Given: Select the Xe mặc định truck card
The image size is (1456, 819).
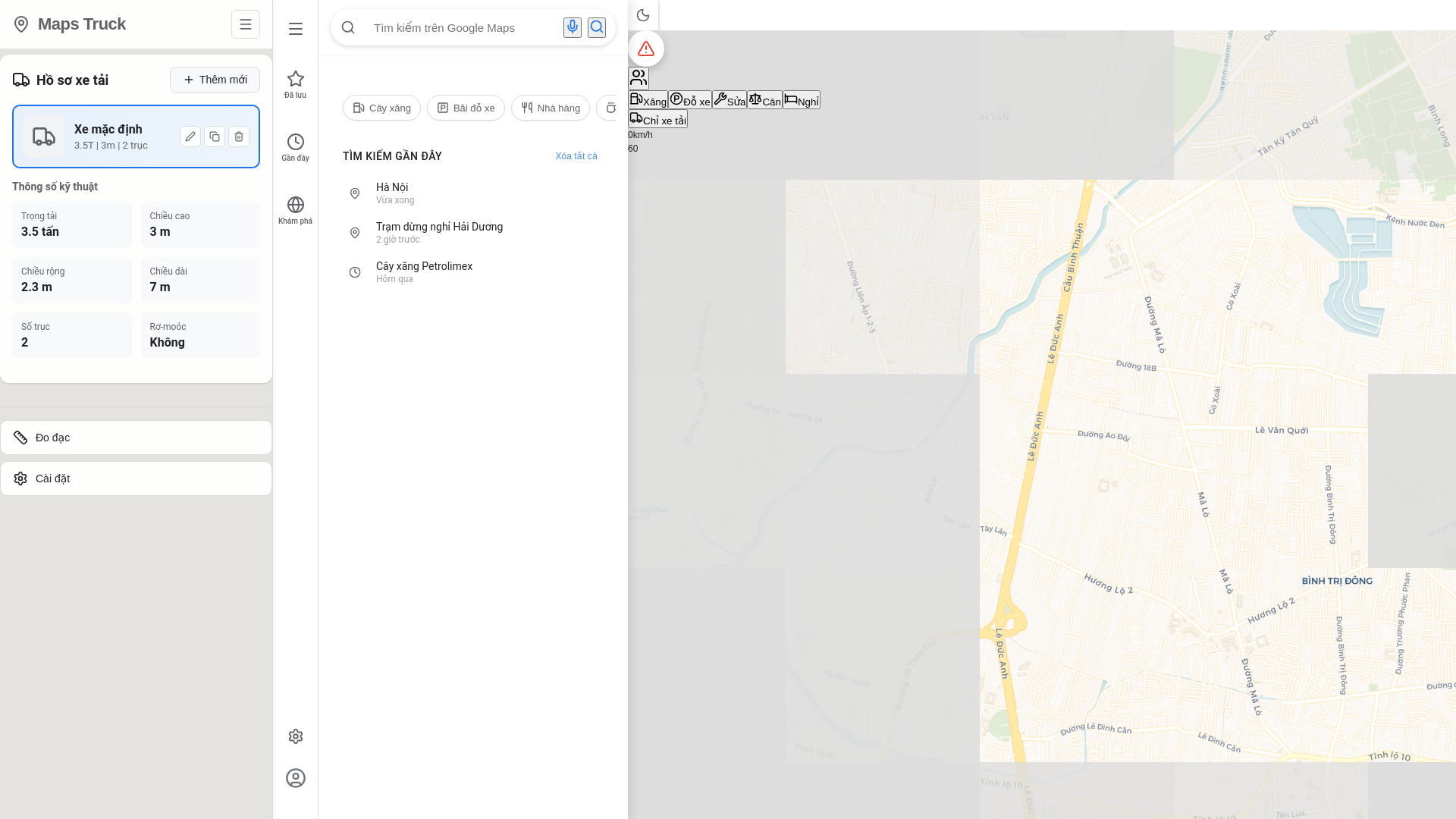Looking at the screenshot, I should point(136,136).
